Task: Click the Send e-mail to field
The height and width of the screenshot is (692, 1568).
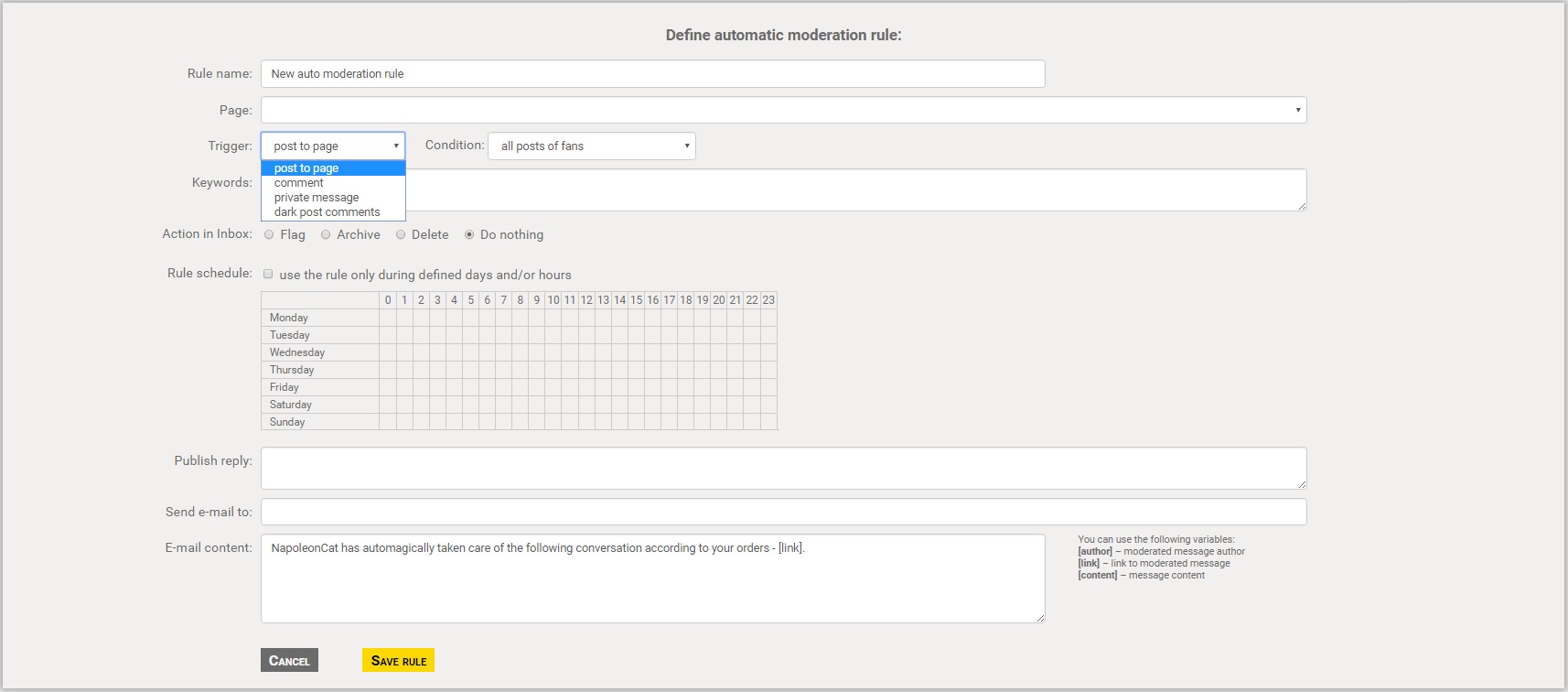Action: [783, 512]
